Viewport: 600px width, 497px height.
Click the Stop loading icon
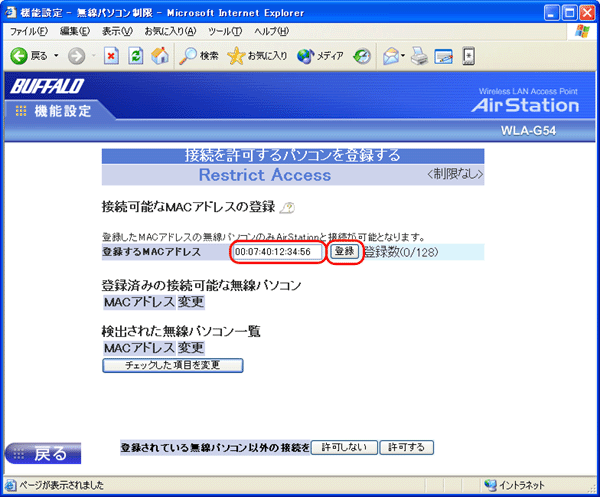(112, 56)
